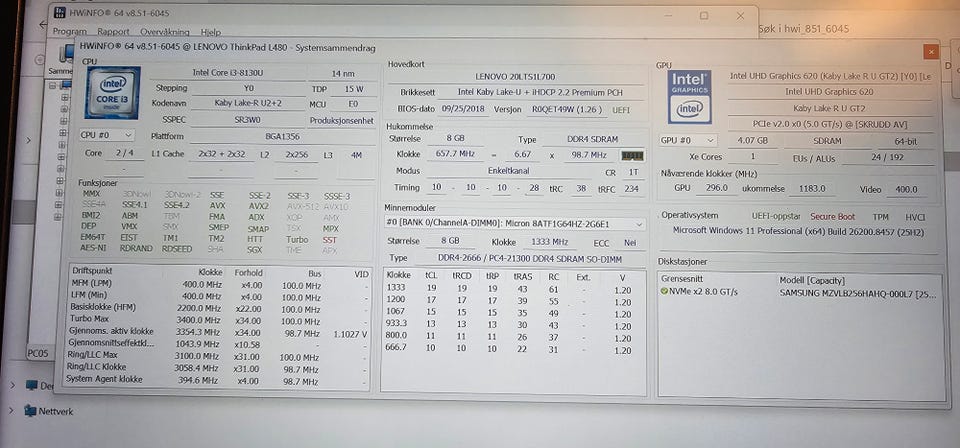Screen dimensions: 960x448
Task: Click the AES-NI feature flag
Action: pyautogui.click(x=92, y=248)
